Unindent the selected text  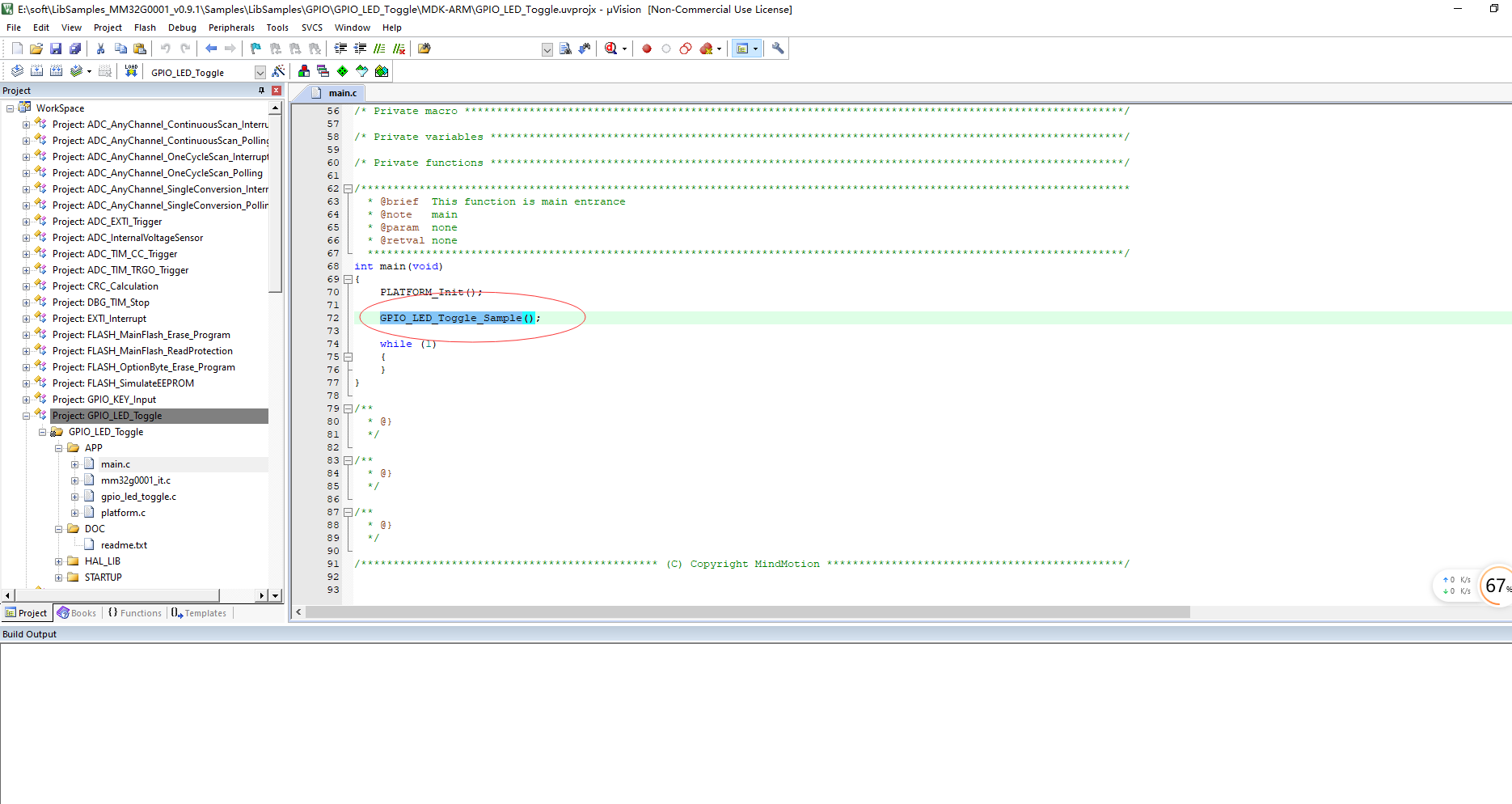pos(360,49)
